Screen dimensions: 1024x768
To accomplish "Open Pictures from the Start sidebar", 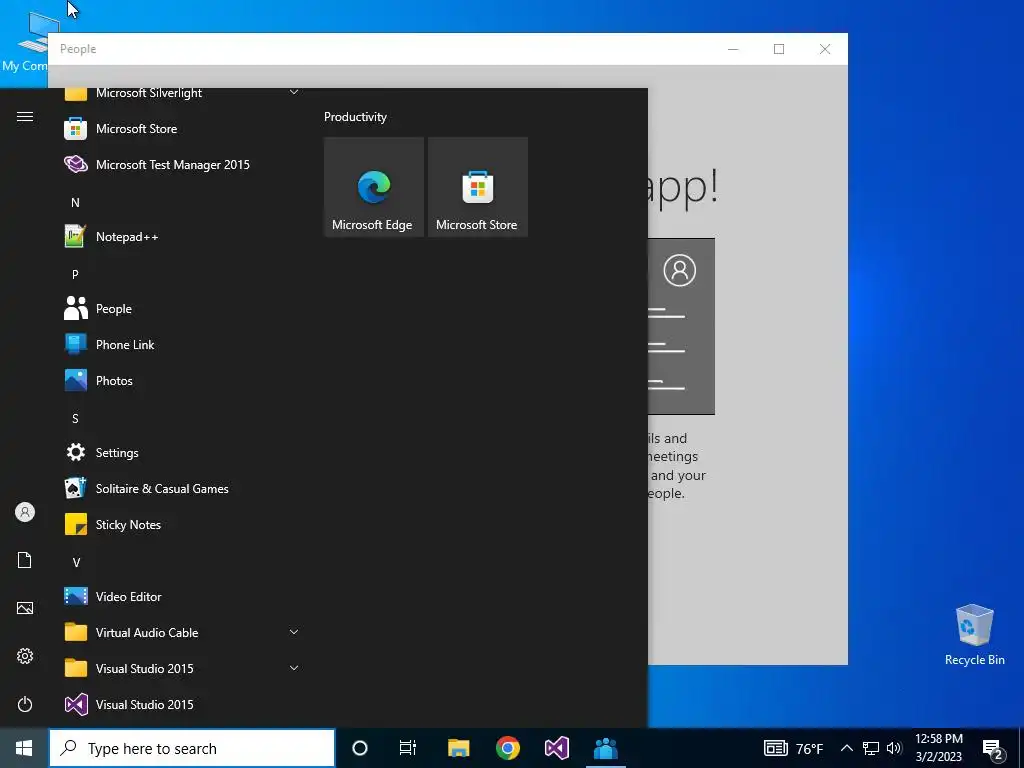I will point(25,608).
